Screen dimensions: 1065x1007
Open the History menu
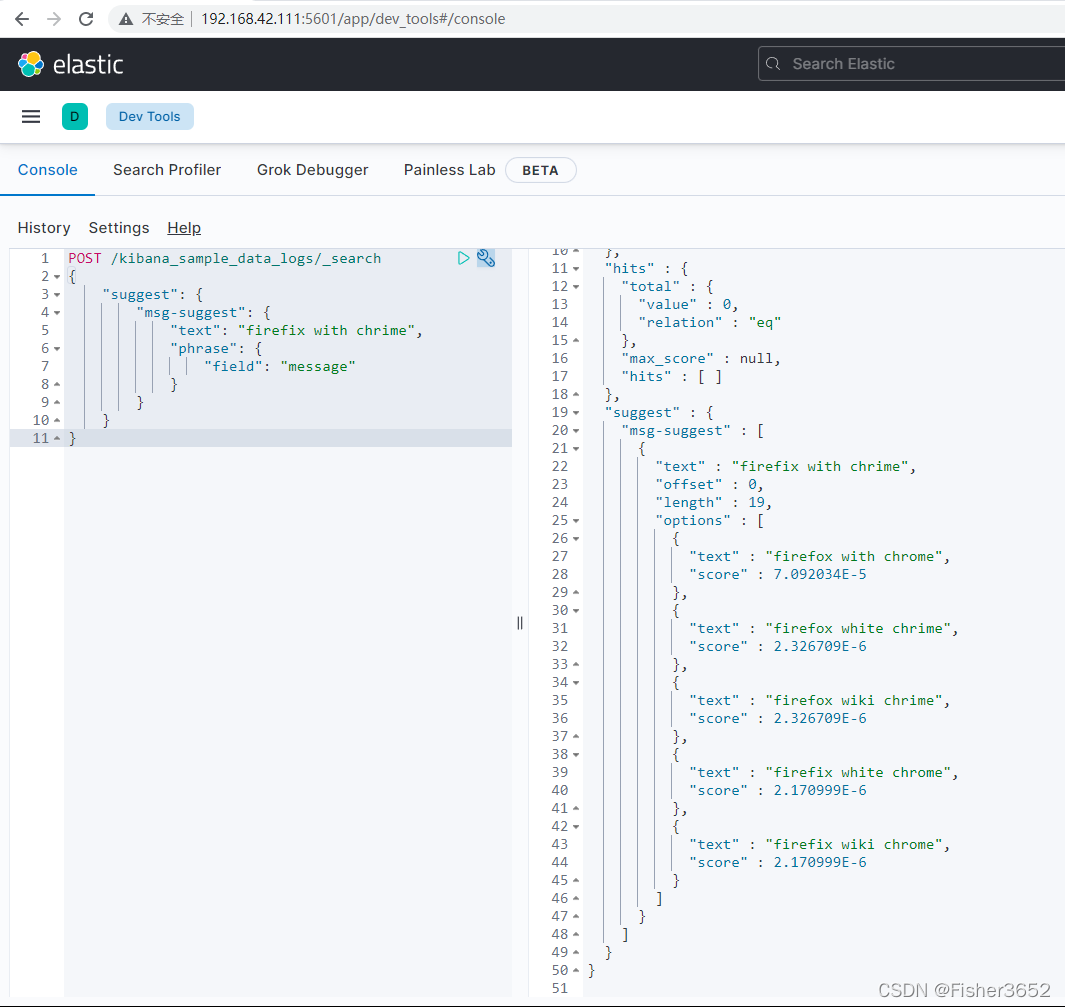(44, 228)
